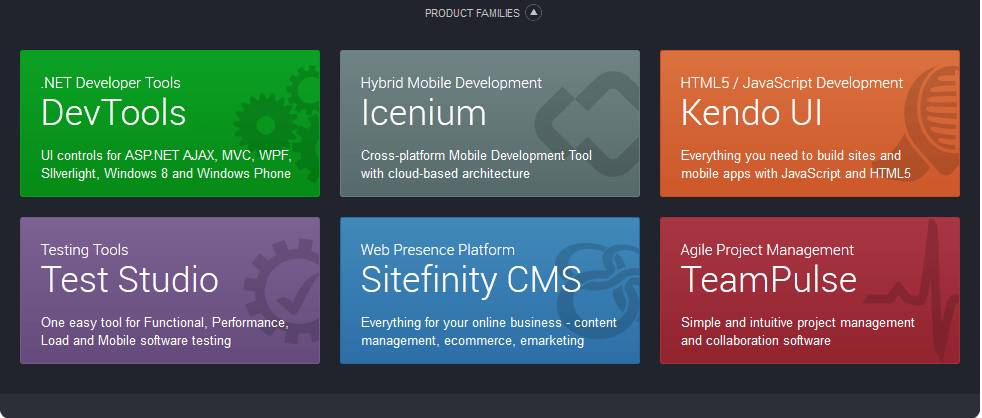Click 'UI controls for ASP.NET AJAX' description

(166, 164)
